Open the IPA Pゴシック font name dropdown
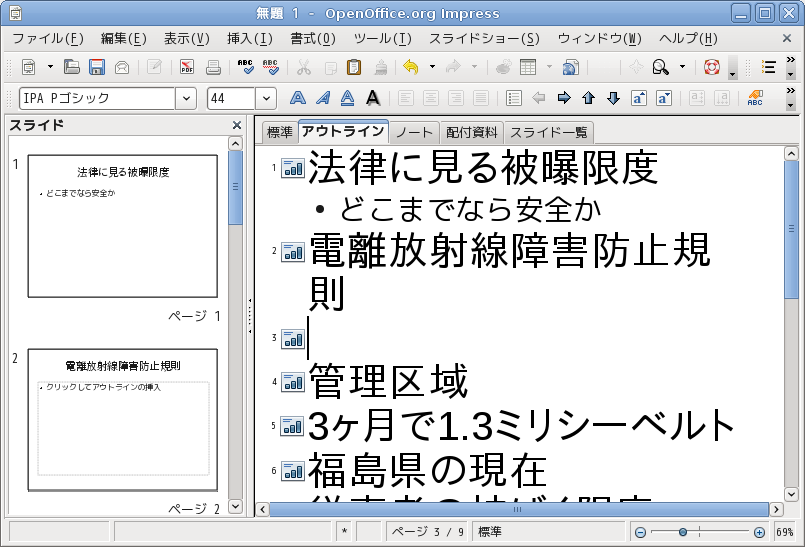This screenshot has width=805, height=547. pos(186,99)
